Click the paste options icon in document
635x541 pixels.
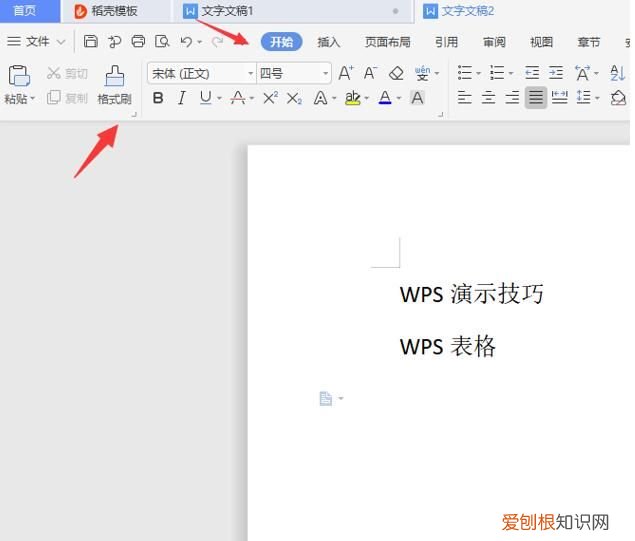(x=326, y=399)
